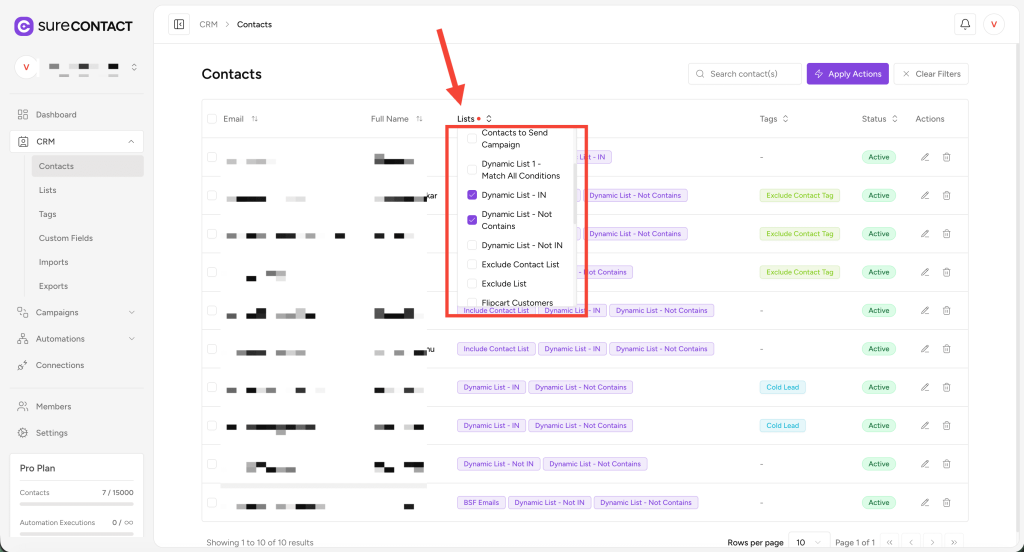Uncheck the Dynamic List - IN checkbox
This screenshot has height=552, width=1024.
(472, 195)
